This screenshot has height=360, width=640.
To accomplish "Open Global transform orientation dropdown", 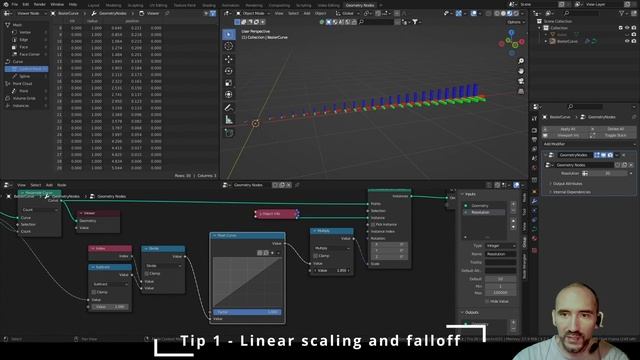I will 347,13.
